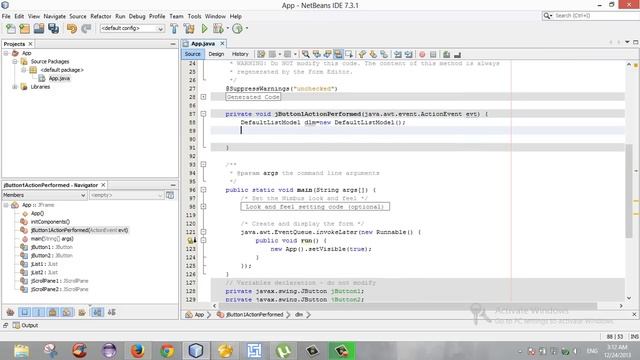Toggle Show Fields filter in Navigator
Viewport: 640px width, 360px height.
click(24, 313)
